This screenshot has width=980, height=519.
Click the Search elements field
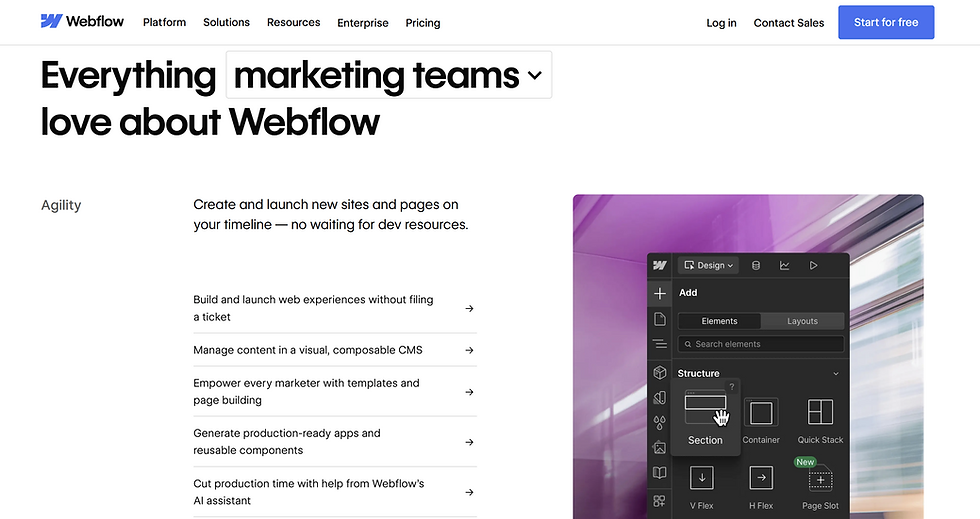[x=761, y=344]
